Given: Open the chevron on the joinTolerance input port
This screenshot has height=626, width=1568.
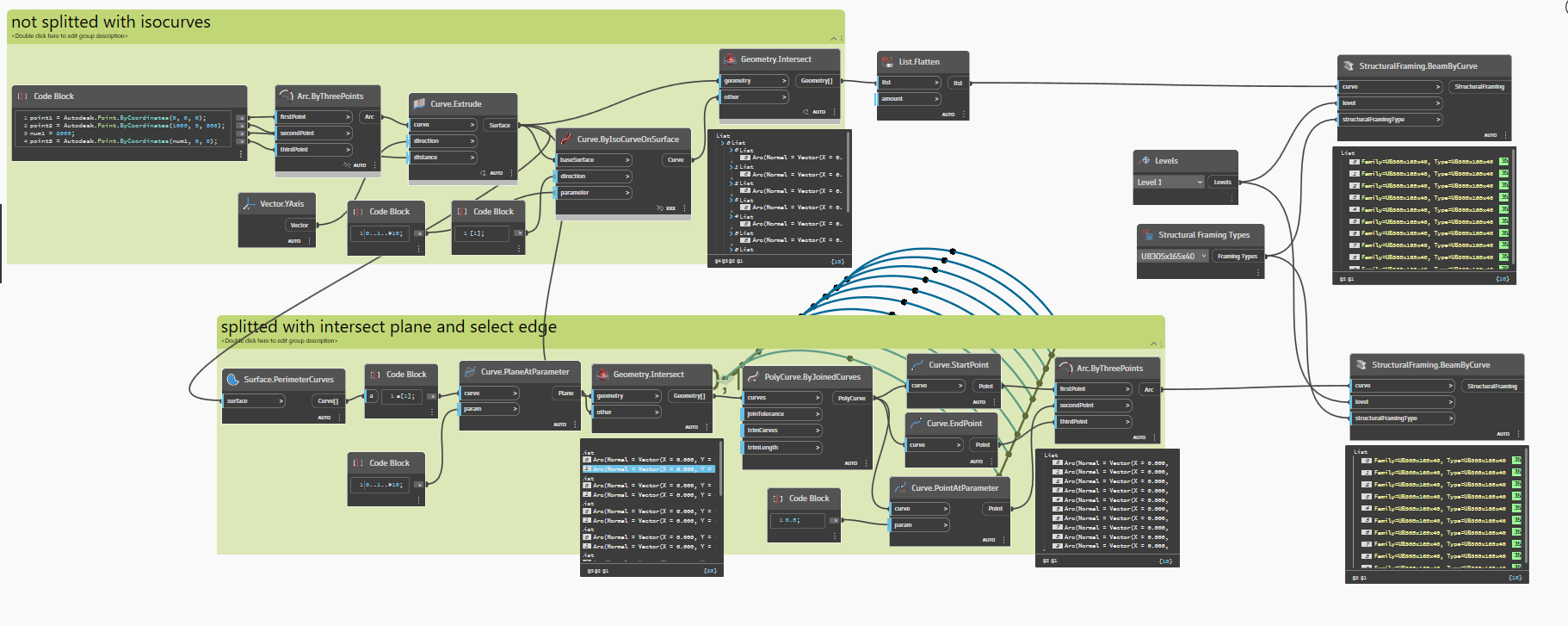Looking at the screenshot, I should (x=817, y=414).
